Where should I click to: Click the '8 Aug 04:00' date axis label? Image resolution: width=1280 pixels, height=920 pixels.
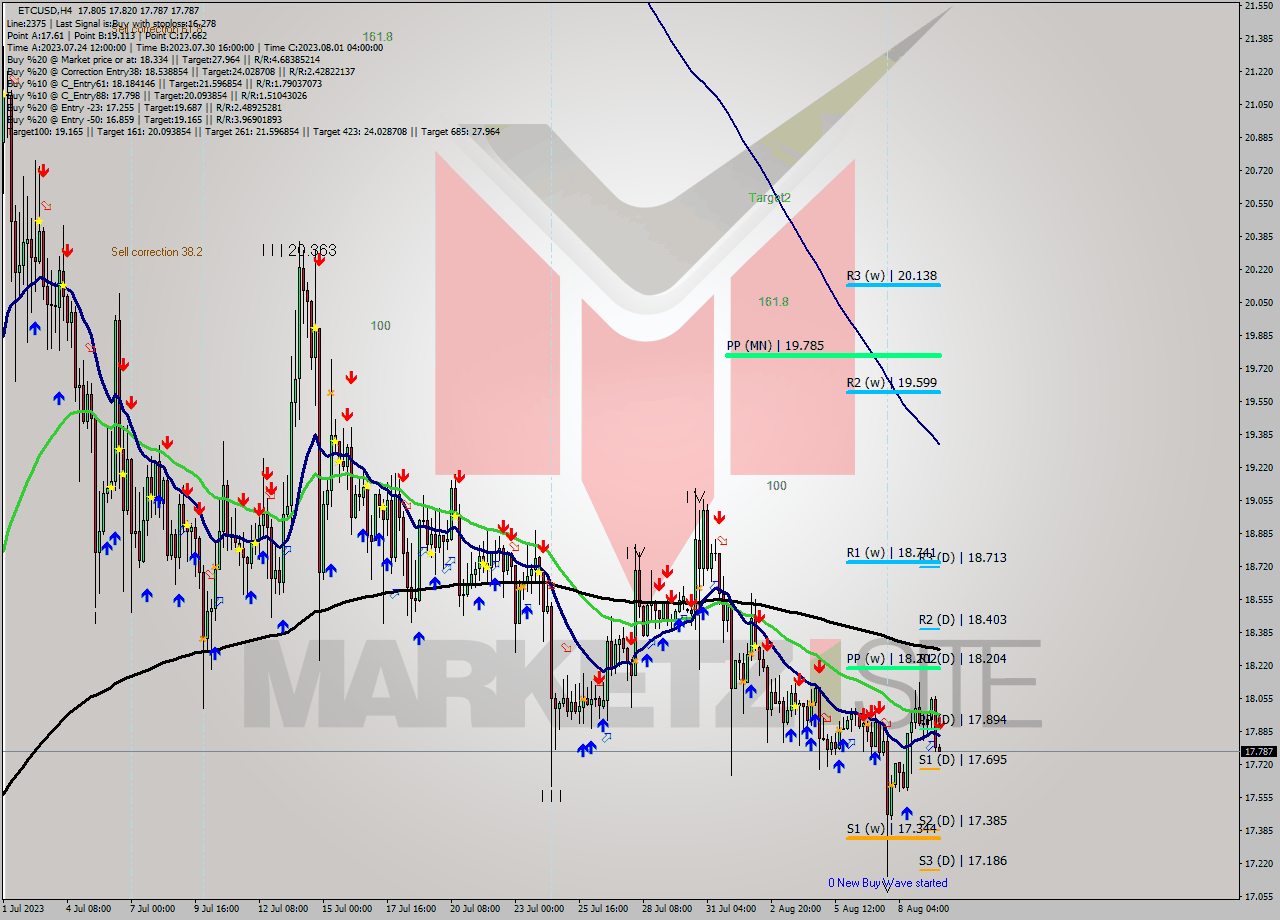click(x=922, y=909)
